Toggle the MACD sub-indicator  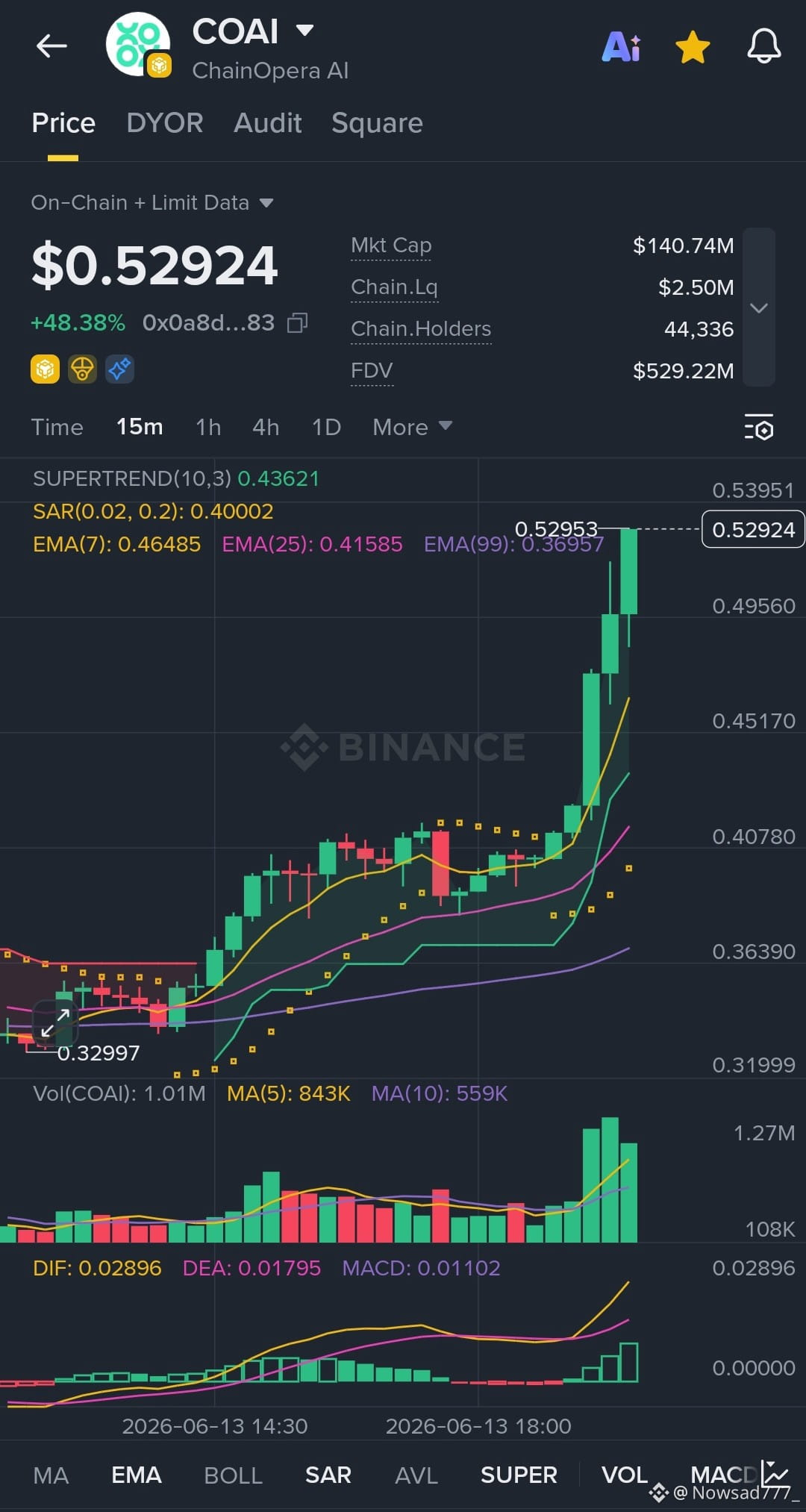pyautogui.click(x=724, y=1474)
